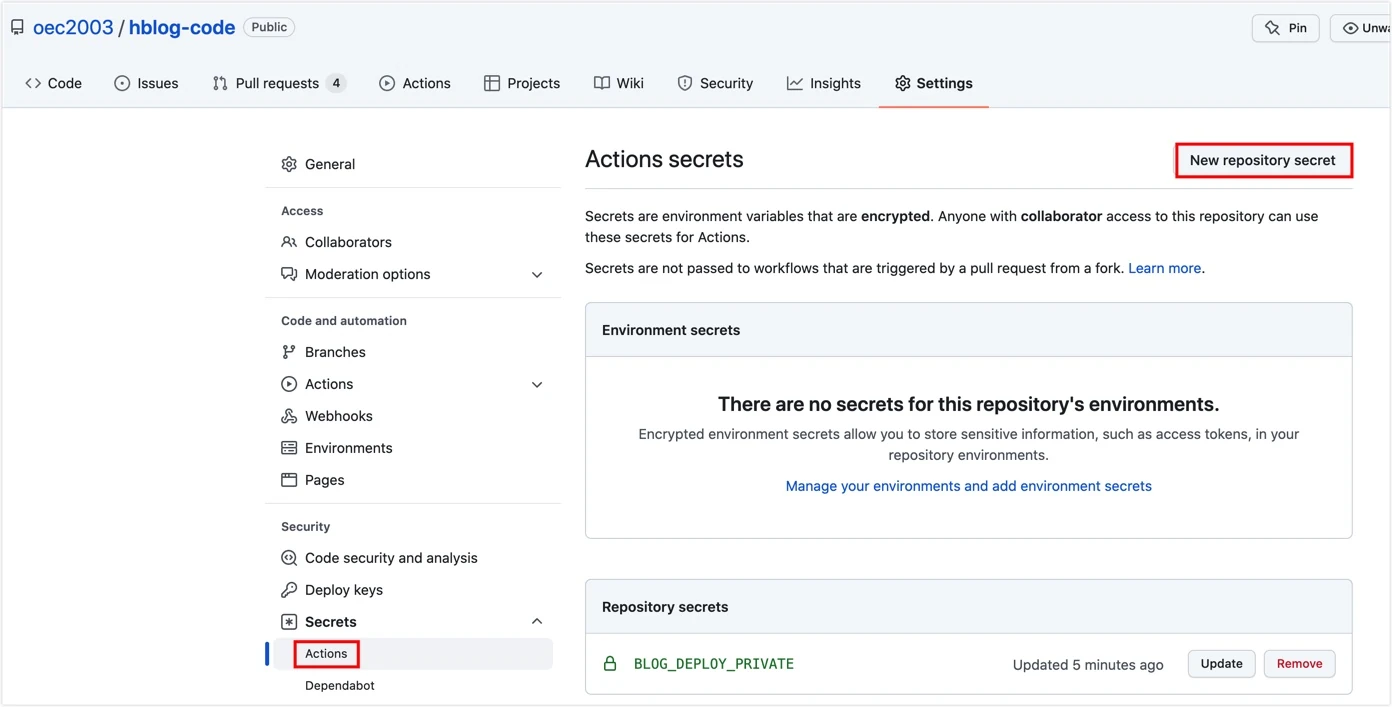This screenshot has width=1392, height=707.
Task: Click the Issues circle icon
Action: click(x=122, y=83)
